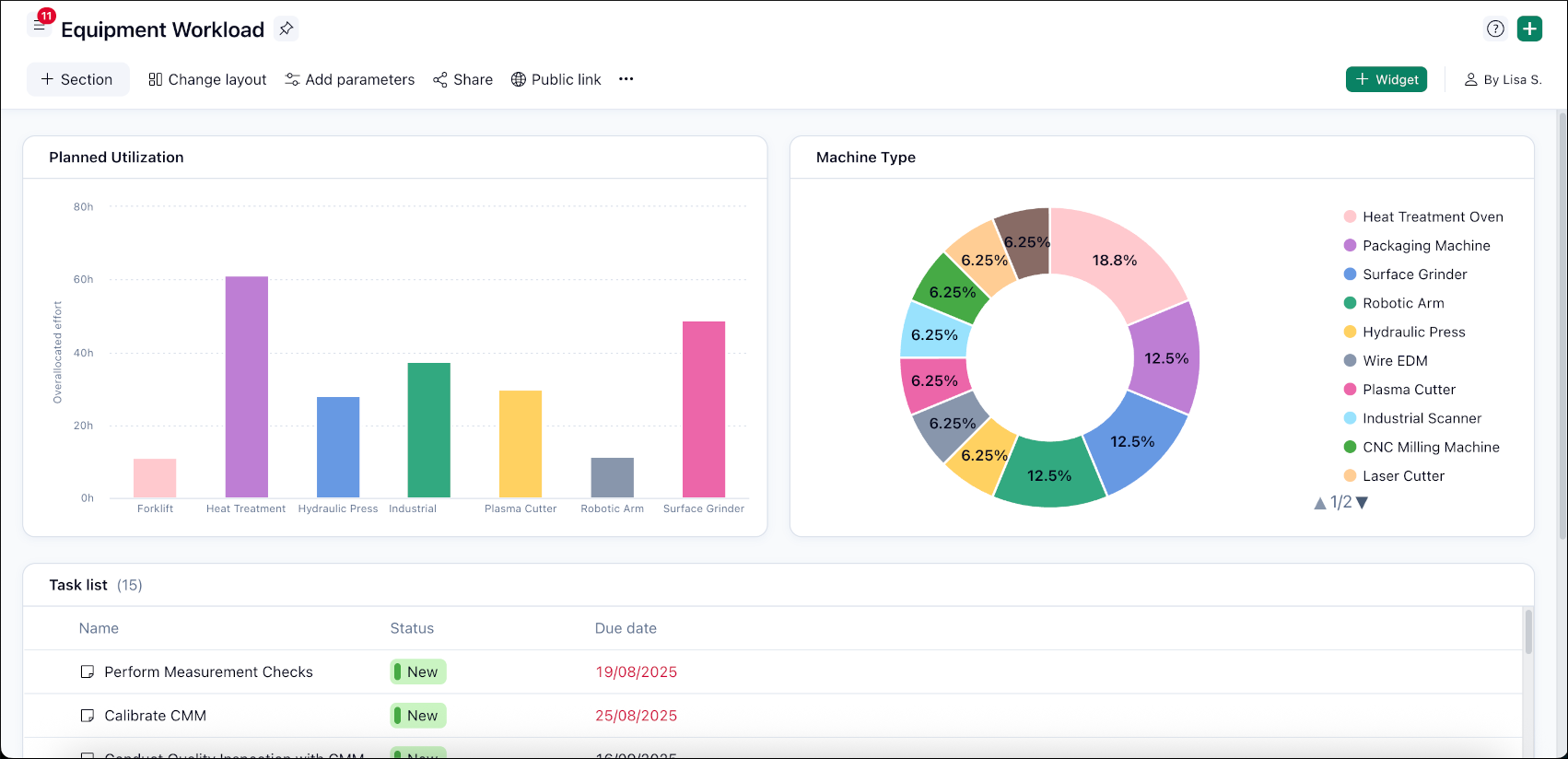Go to next legend page arrow
This screenshot has width=1568, height=759.
click(x=1363, y=503)
